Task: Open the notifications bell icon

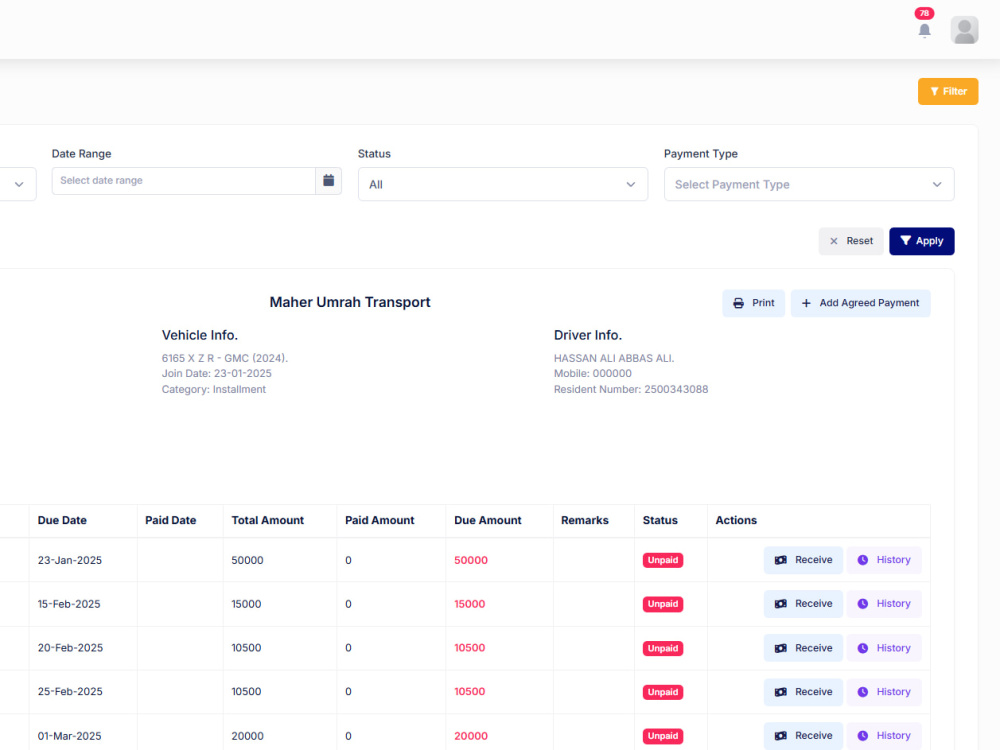Action: coord(924,30)
